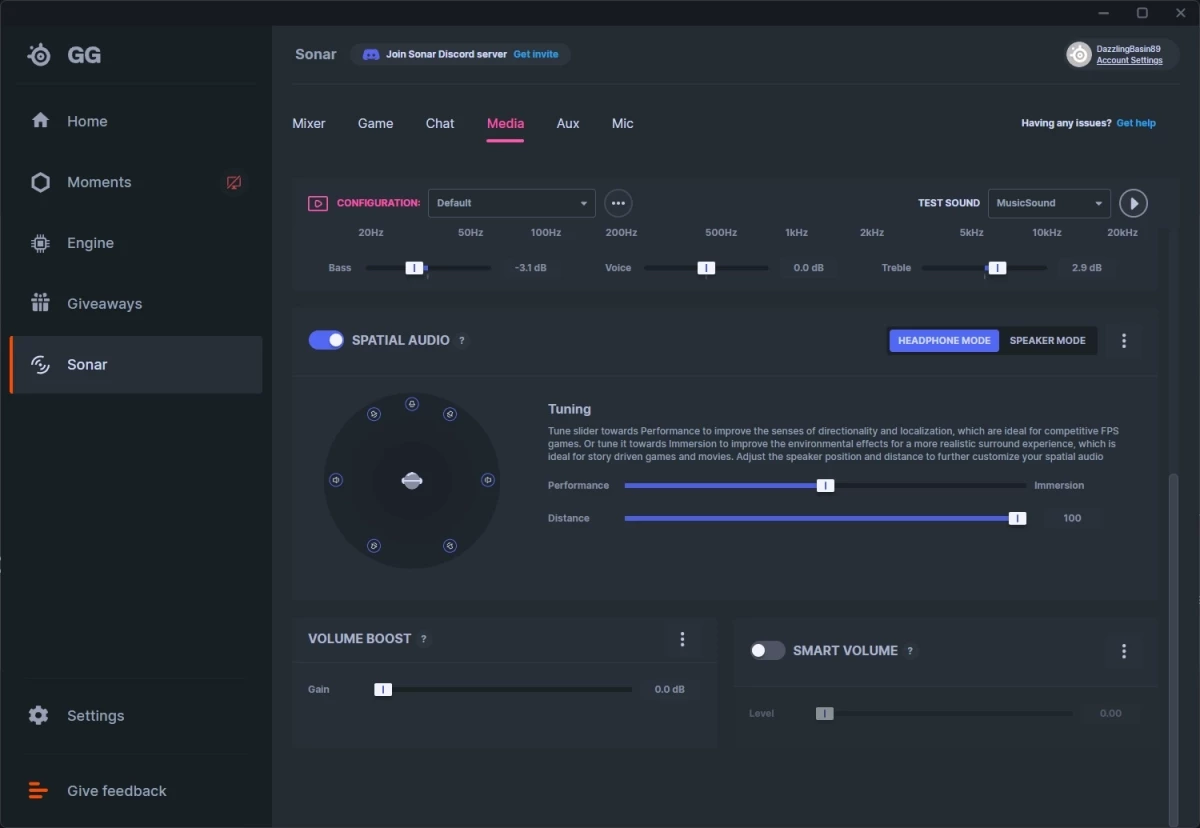Switch to the Chat tab
Image resolution: width=1200 pixels, height=828 pixels.
tap(440, 124)
